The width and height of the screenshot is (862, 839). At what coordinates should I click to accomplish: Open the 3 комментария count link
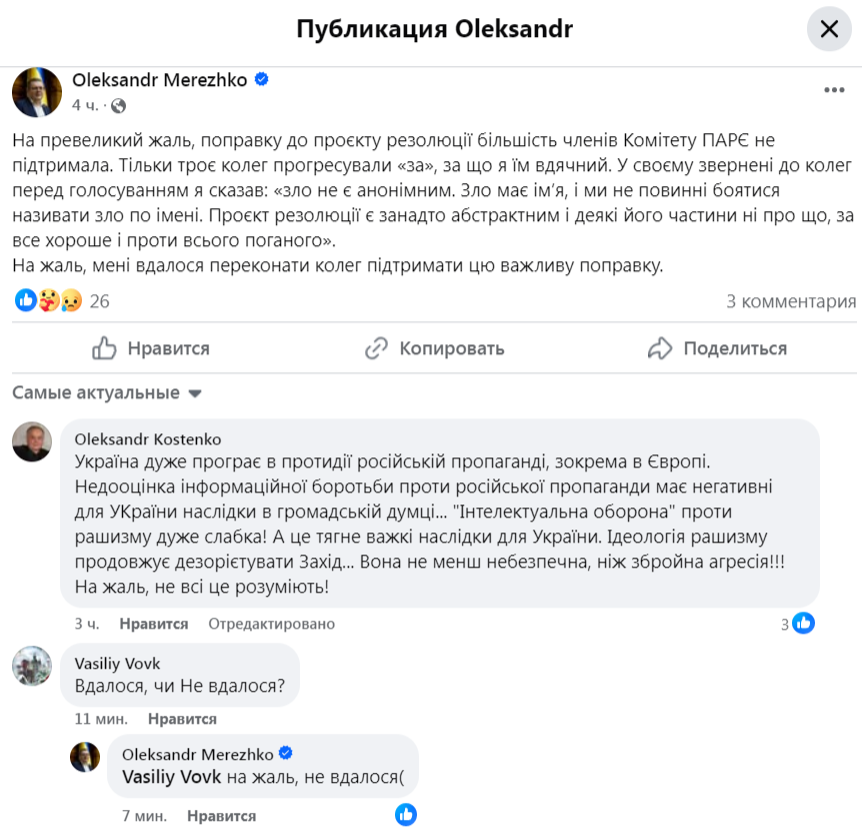click(x=790, y=301)
